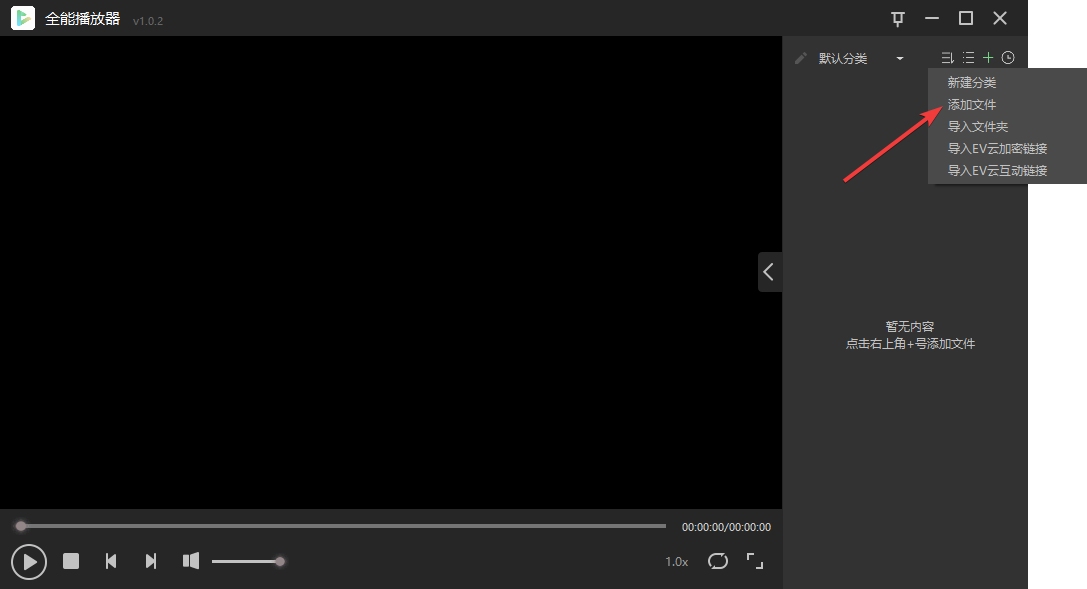Switch the playlist list view icon
This screenshot has width=1087, height=589.
pos(968,58)
